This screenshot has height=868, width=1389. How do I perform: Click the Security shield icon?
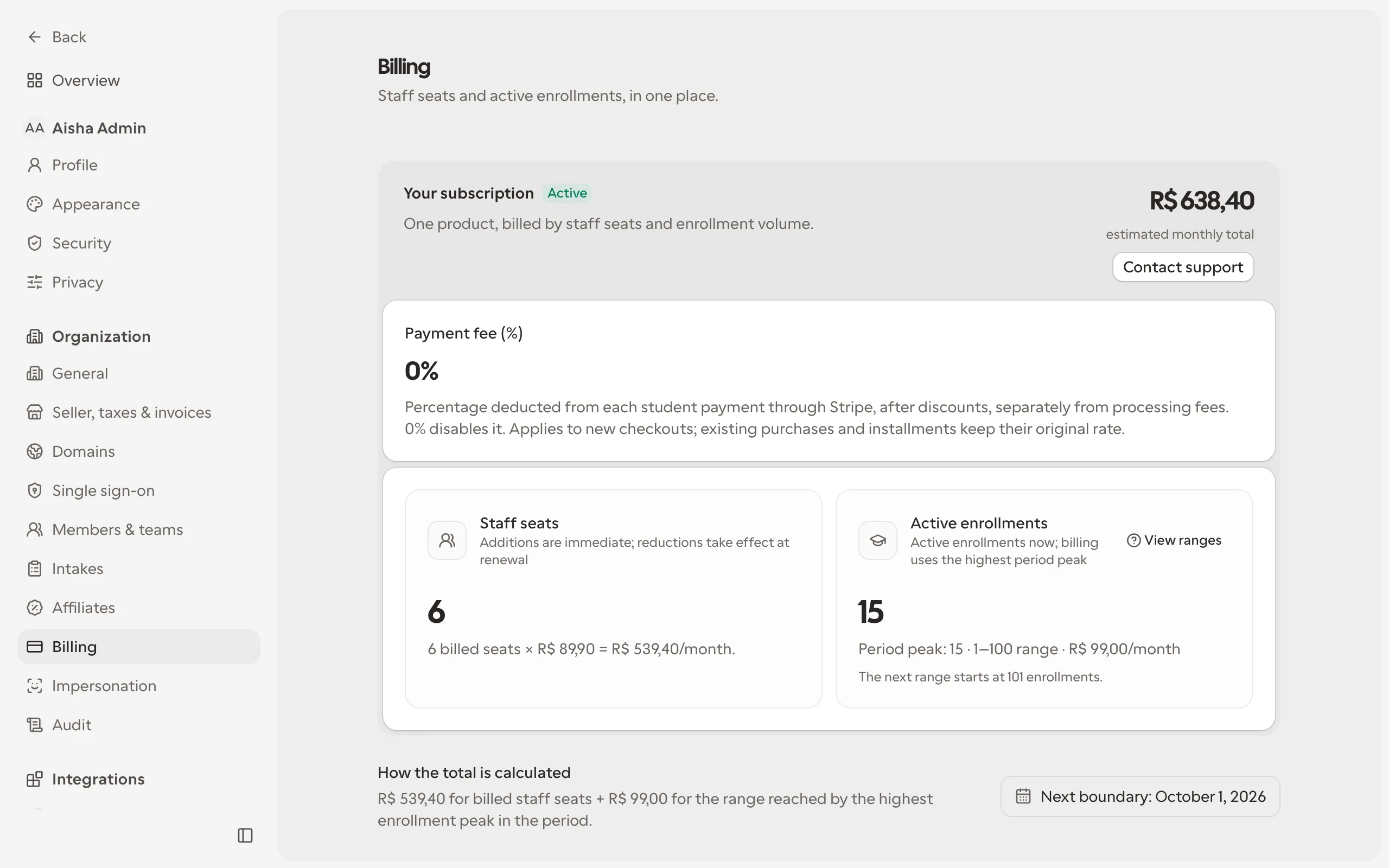point(34,243)
